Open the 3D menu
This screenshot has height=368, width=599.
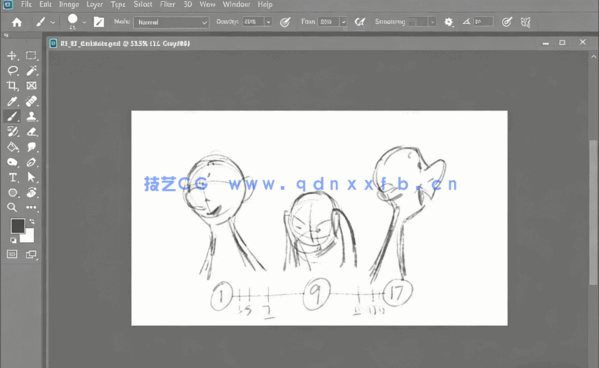188,5
